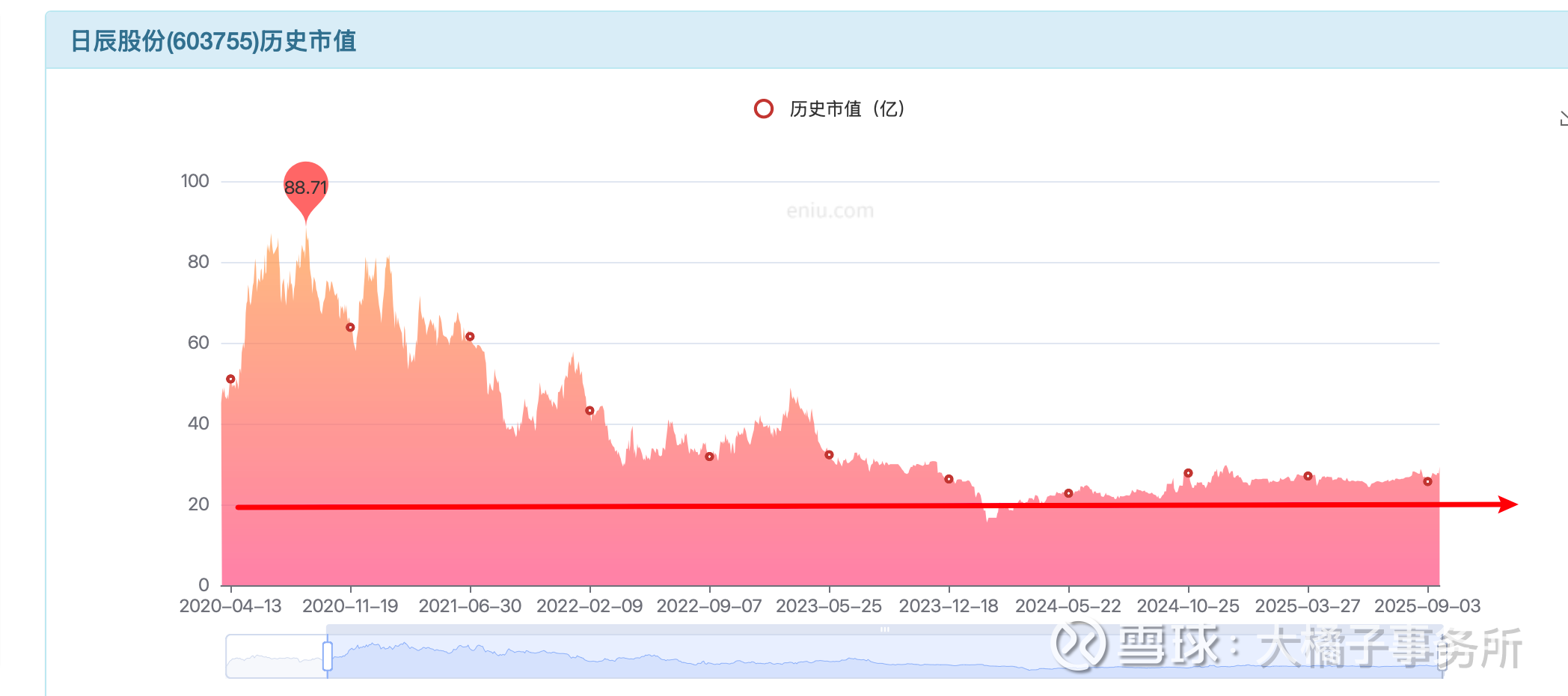Image resolution: width=1568 pixels, height=696 pixels.
Task: Click the x-axis date 2025-03-27
Action: pos(1308,606)
